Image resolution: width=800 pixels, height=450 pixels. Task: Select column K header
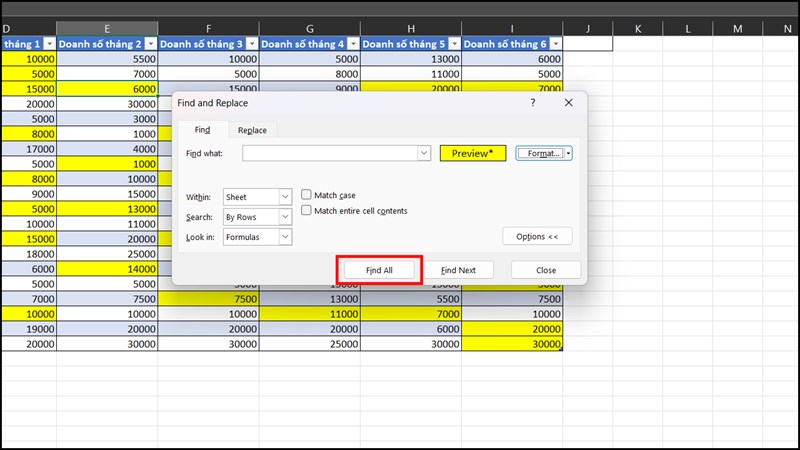tap(638, 29)
